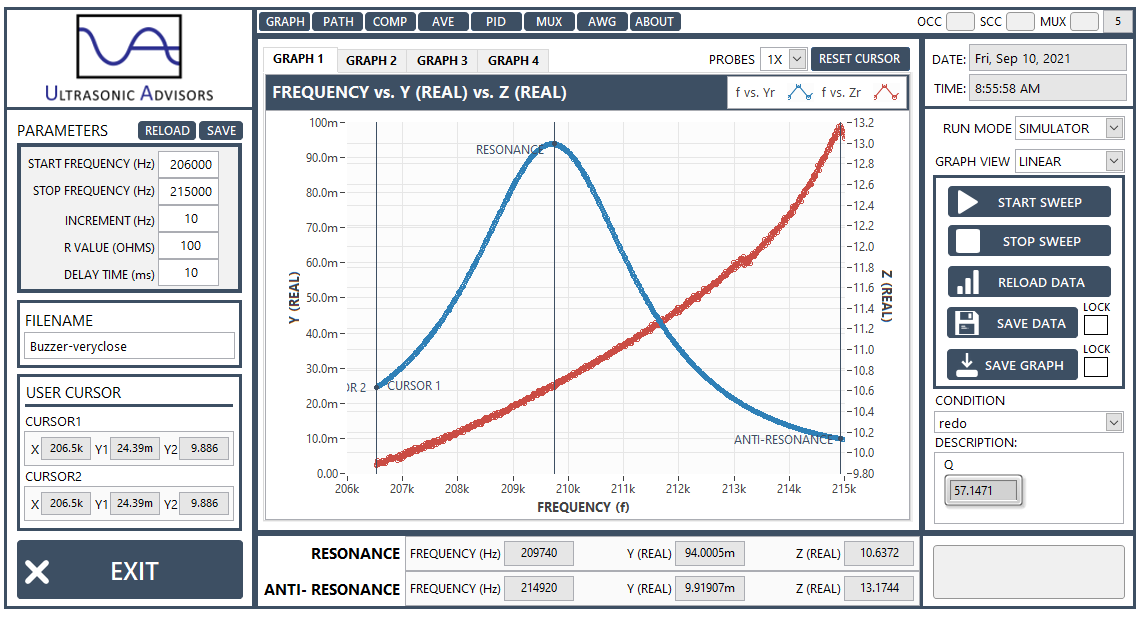Click the CURSOR2 Y2 value 9.886
The image size is (1147, 620).
[204, 503]
